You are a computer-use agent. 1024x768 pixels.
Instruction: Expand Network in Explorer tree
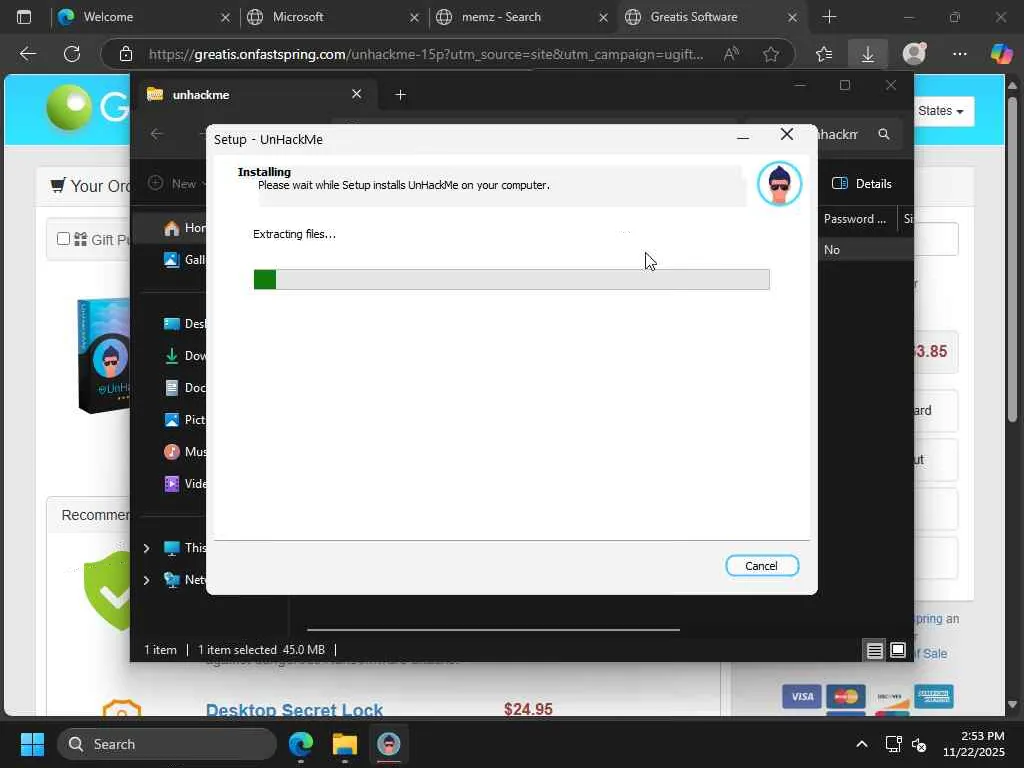(x=146, y=580)
